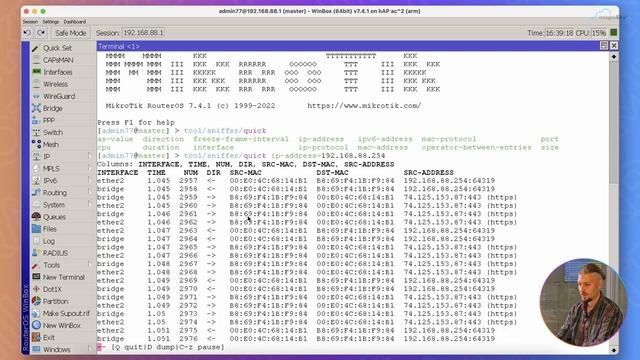Click the Exit sidebar icon
640x360 pixels.
(x=36, y=337)
